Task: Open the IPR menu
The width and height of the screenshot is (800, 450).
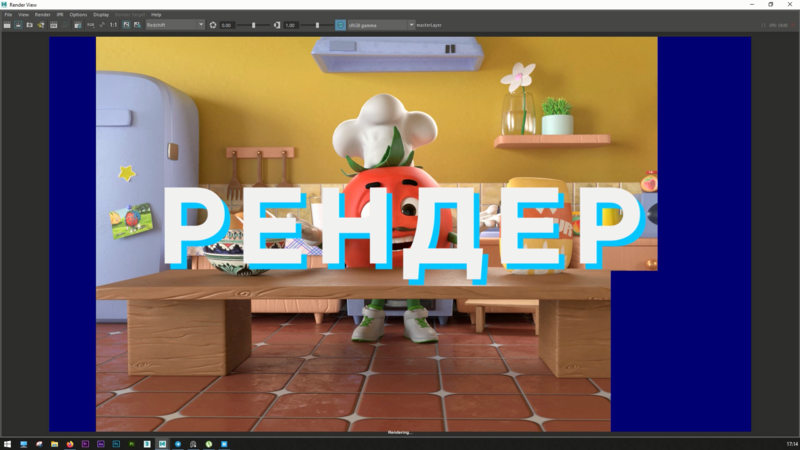Action: click(60, 15)
